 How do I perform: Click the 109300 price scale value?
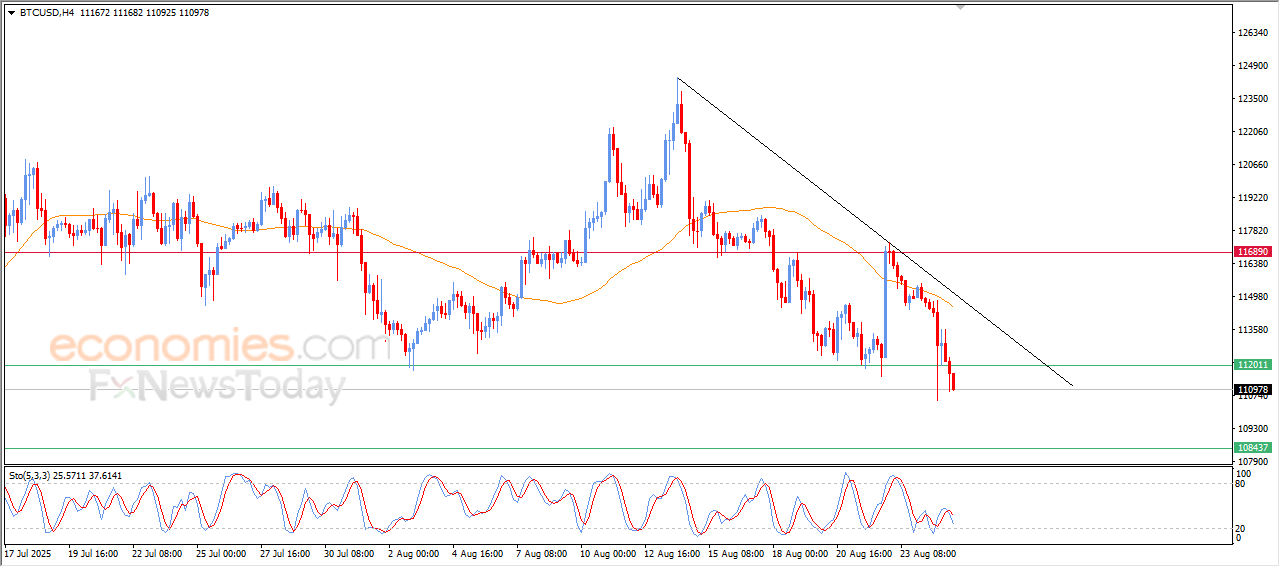pyautogui.click(x=1253, y=429)
